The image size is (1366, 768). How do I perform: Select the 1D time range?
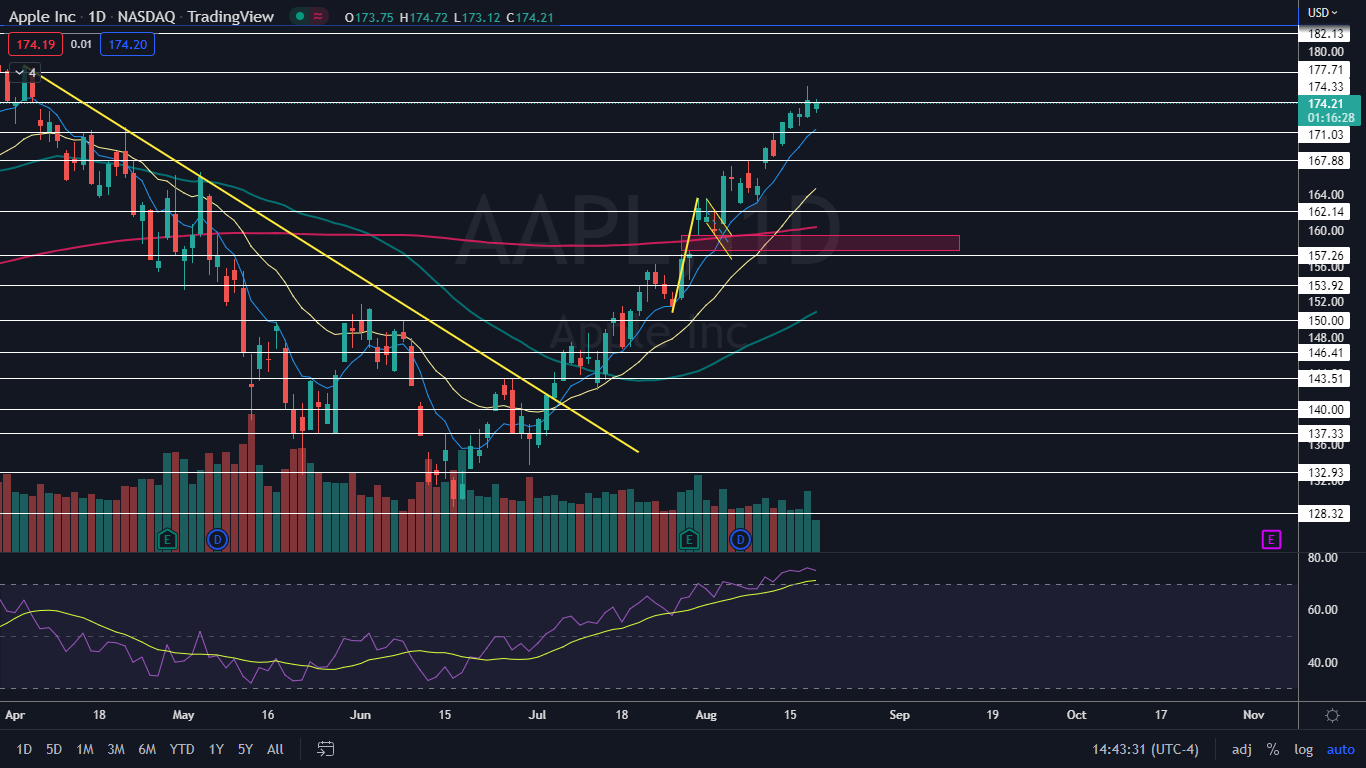click(x=24, y=748)
